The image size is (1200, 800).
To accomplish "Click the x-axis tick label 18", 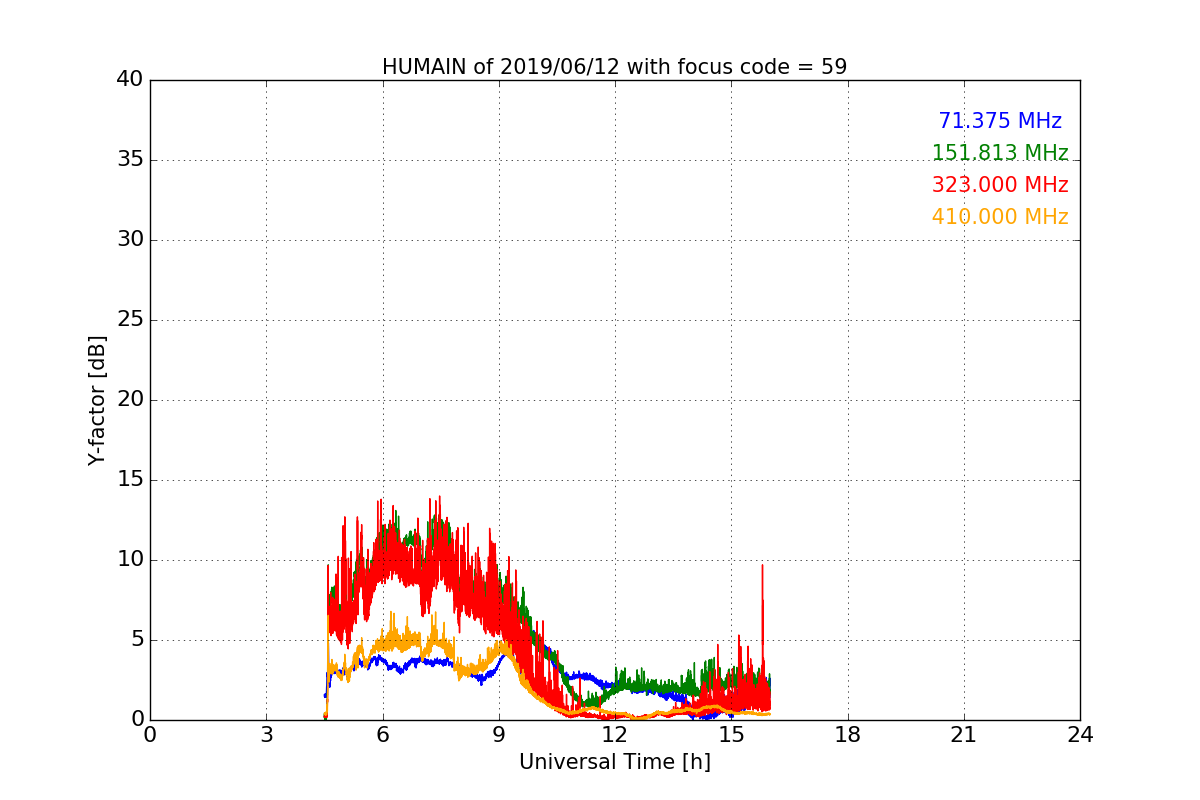I will (x=848, y=735).
